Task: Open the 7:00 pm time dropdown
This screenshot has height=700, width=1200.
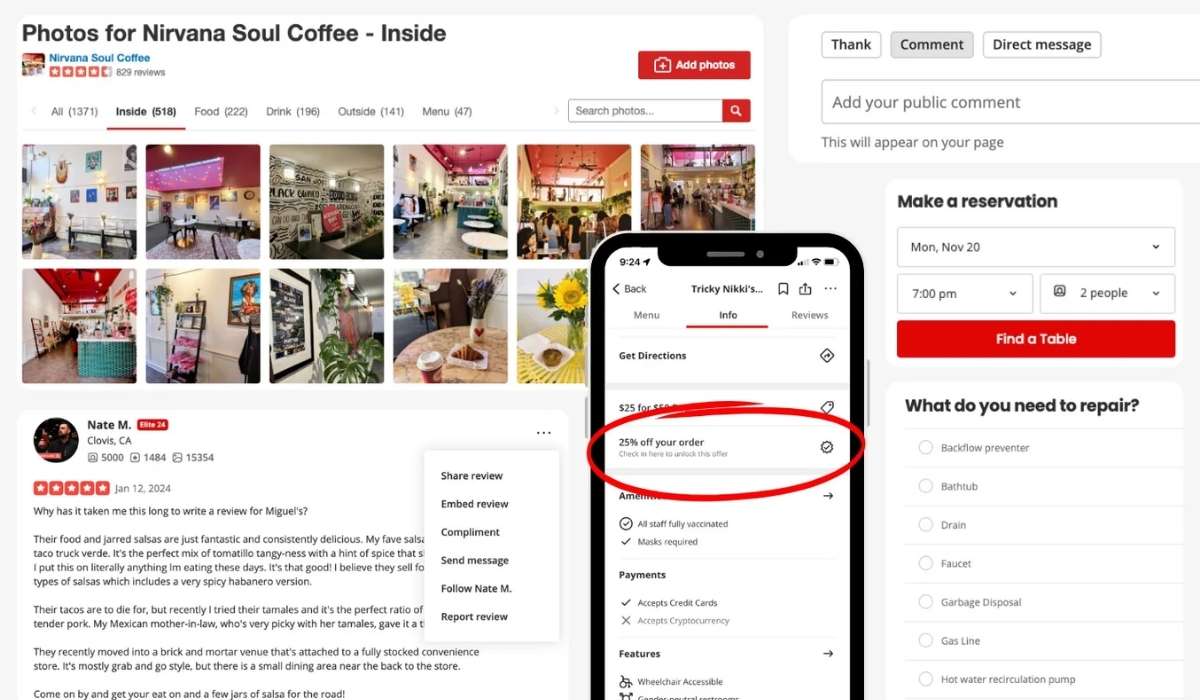Action: tap(964, 294)
